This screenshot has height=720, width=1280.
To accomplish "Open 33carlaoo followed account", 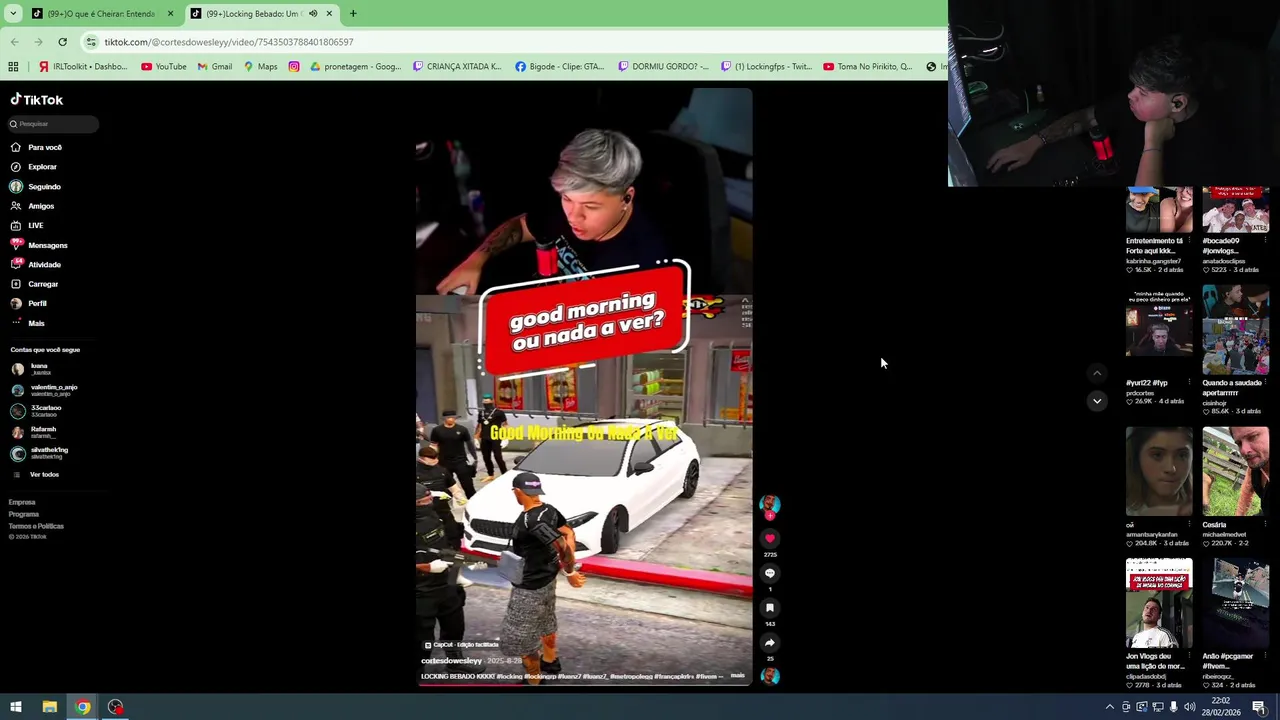I will 37,411.
